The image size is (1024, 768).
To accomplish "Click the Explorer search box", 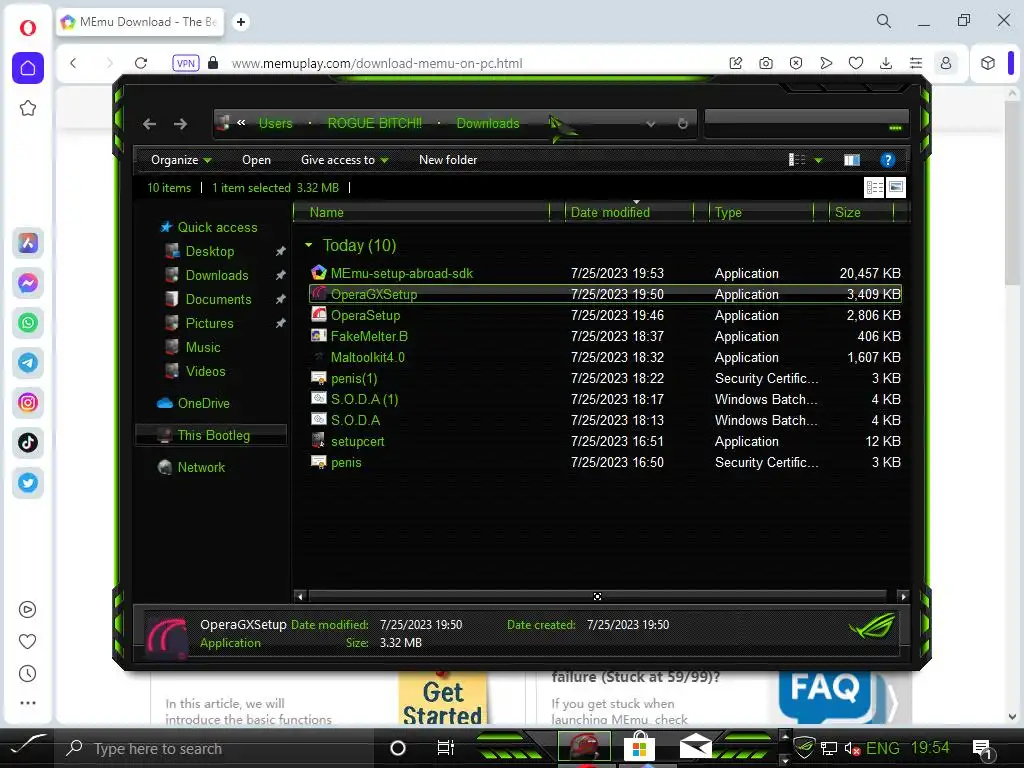I will point(806,123).
